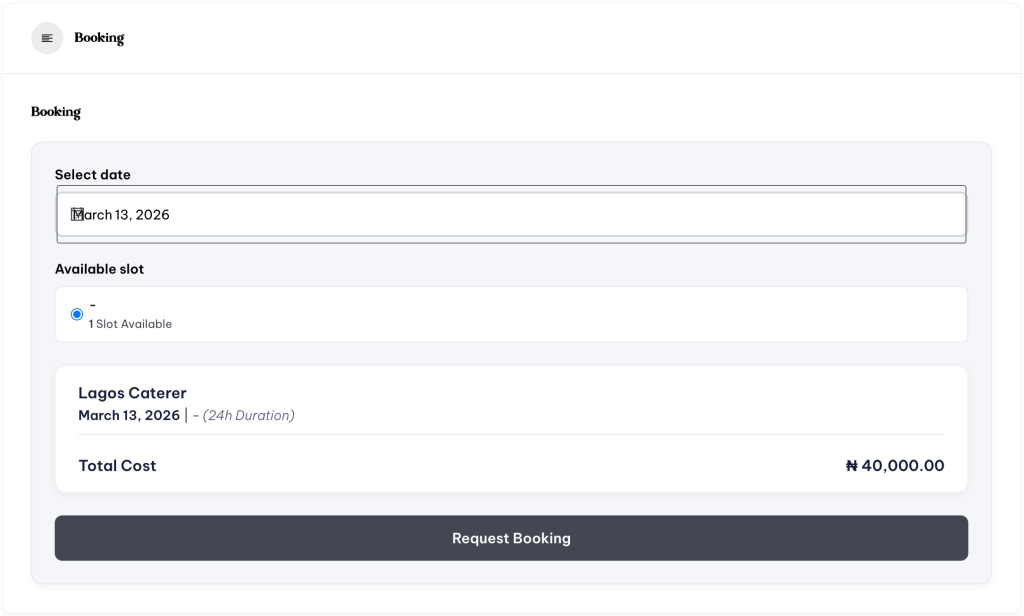Click the divider line above Total Cost

click(510, 434)
